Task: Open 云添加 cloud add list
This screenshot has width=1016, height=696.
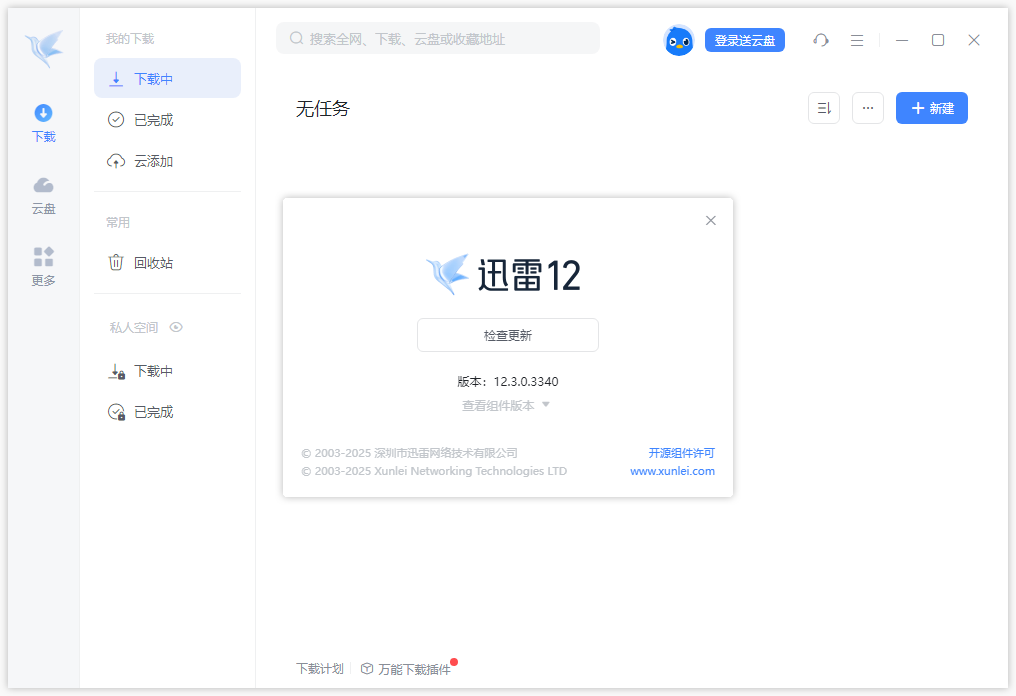Action: click(167, 161)
